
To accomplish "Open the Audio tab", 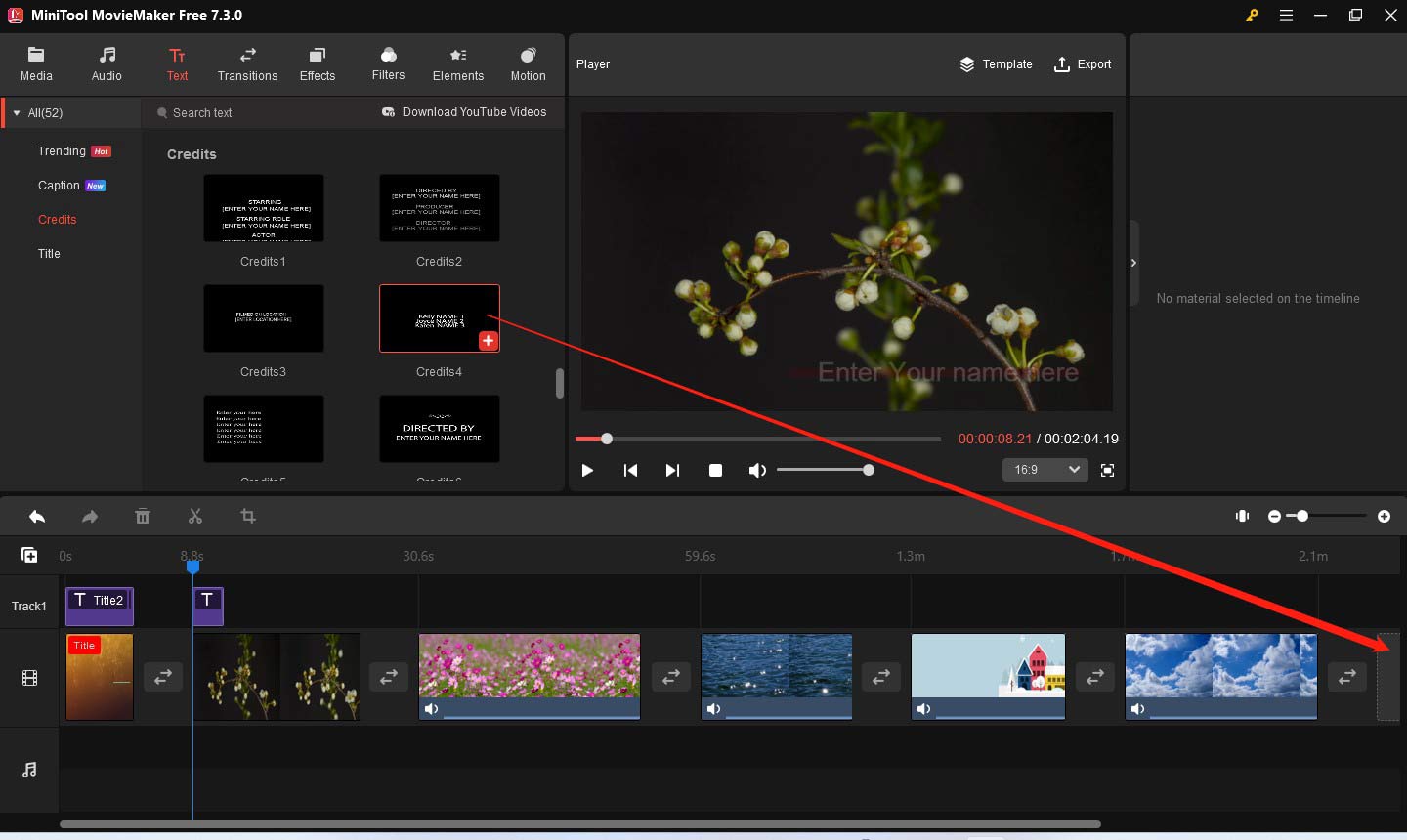I will pos(107,64).
